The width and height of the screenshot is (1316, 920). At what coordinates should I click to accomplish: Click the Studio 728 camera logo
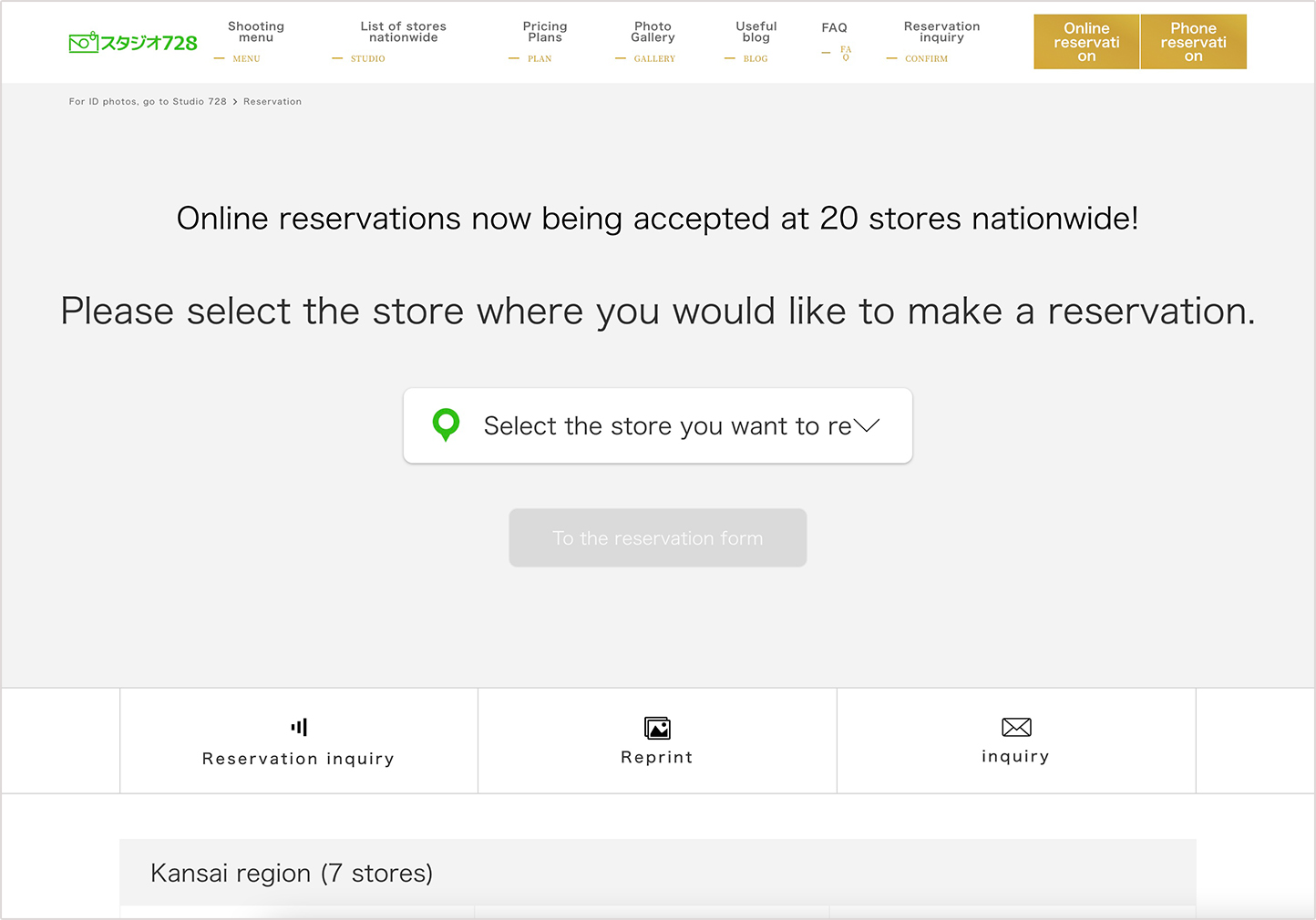pyautogui.click(x=132, y=41)
